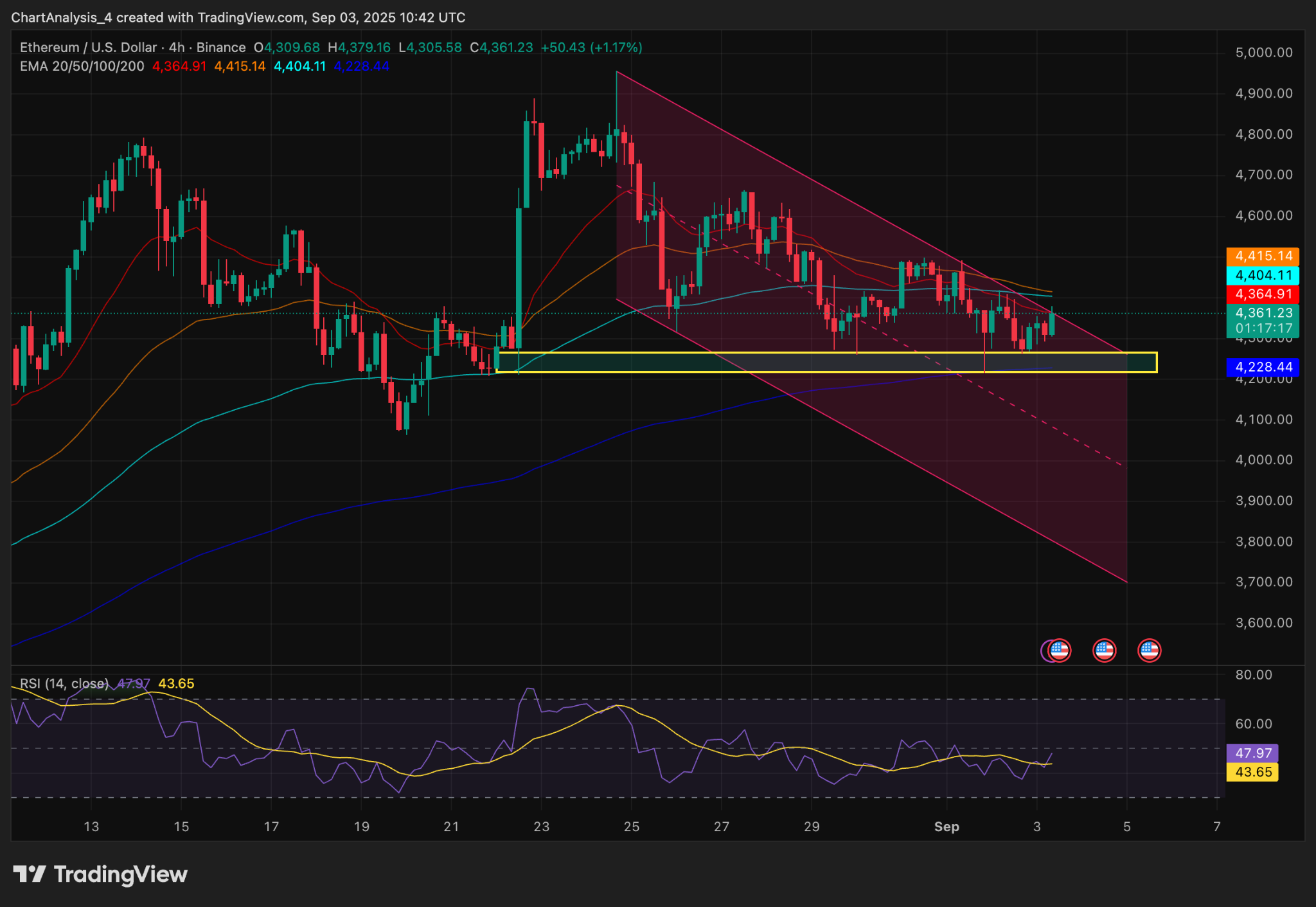Click the purple 47.97 RSI value label

click(x=1252, y=753)
